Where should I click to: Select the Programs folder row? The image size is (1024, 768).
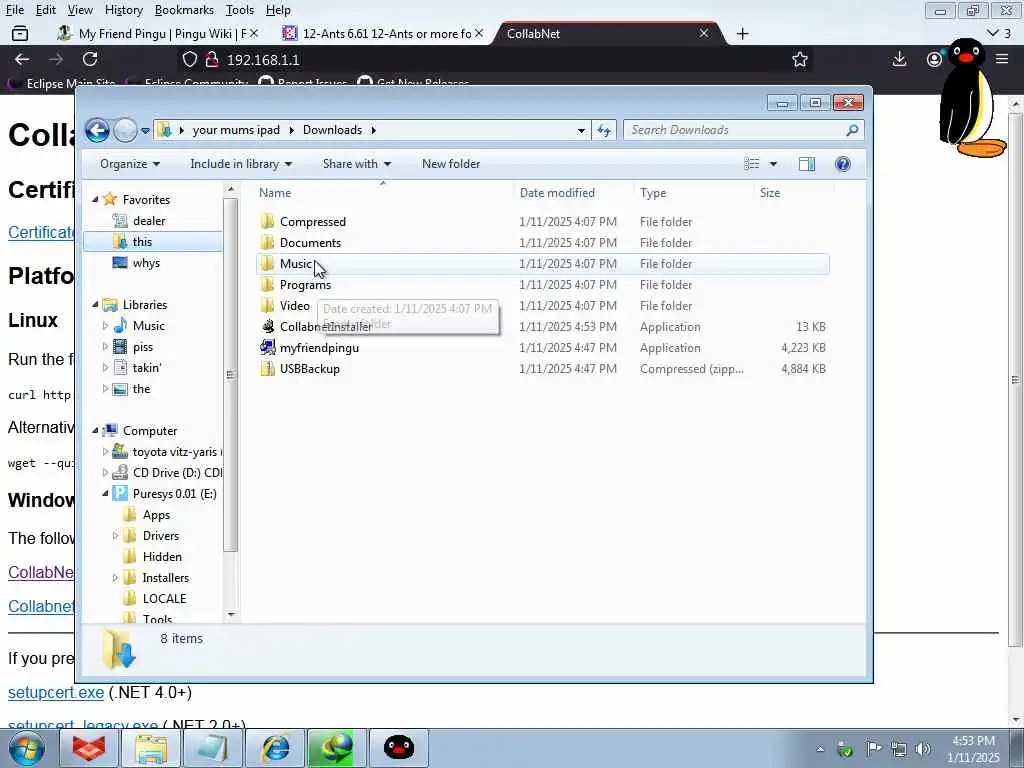[x=542, y=285]
